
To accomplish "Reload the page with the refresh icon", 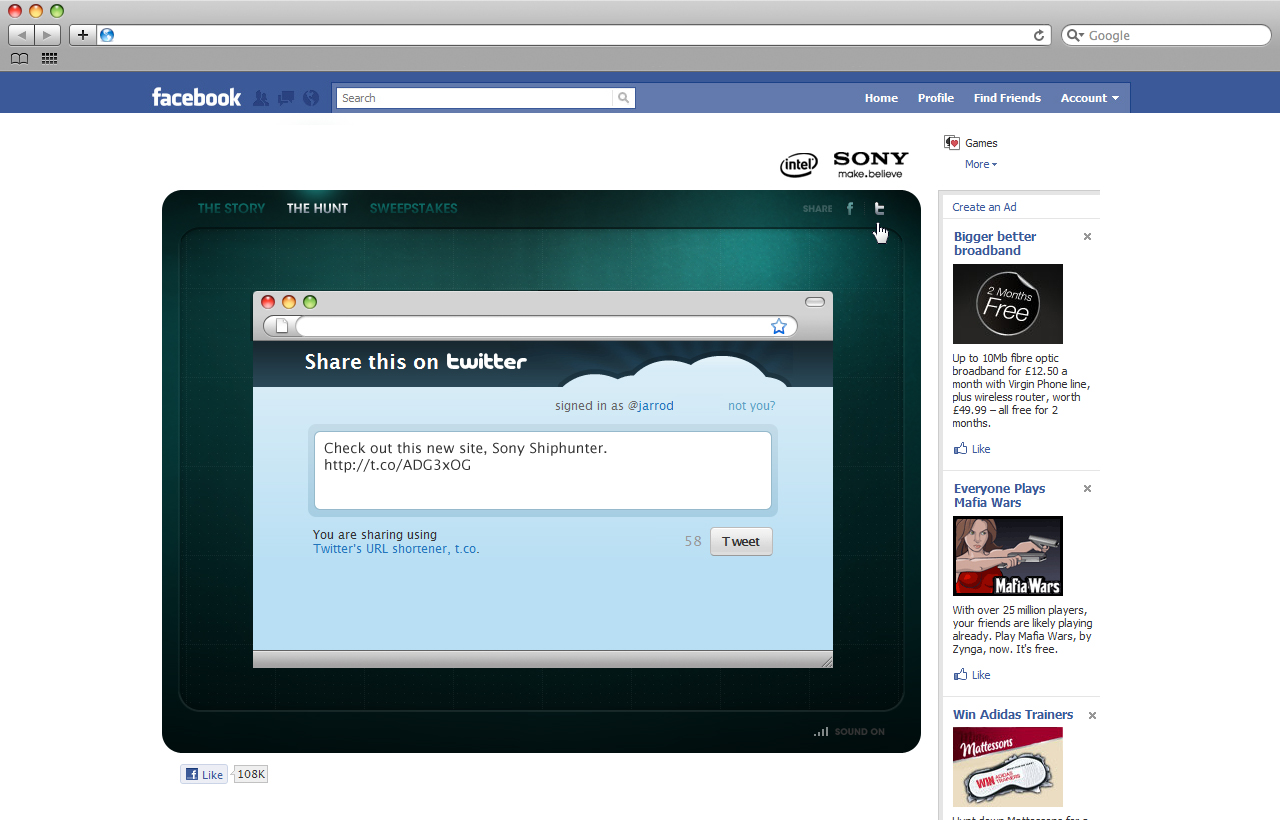I will 1039,35.
